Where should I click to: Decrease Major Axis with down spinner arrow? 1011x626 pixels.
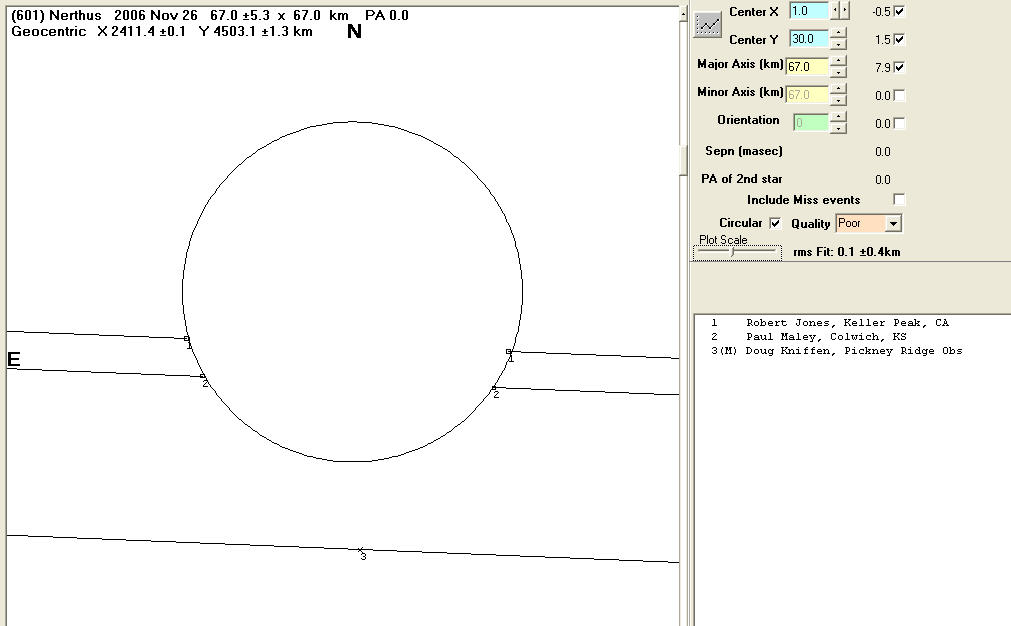pos(838,72)
